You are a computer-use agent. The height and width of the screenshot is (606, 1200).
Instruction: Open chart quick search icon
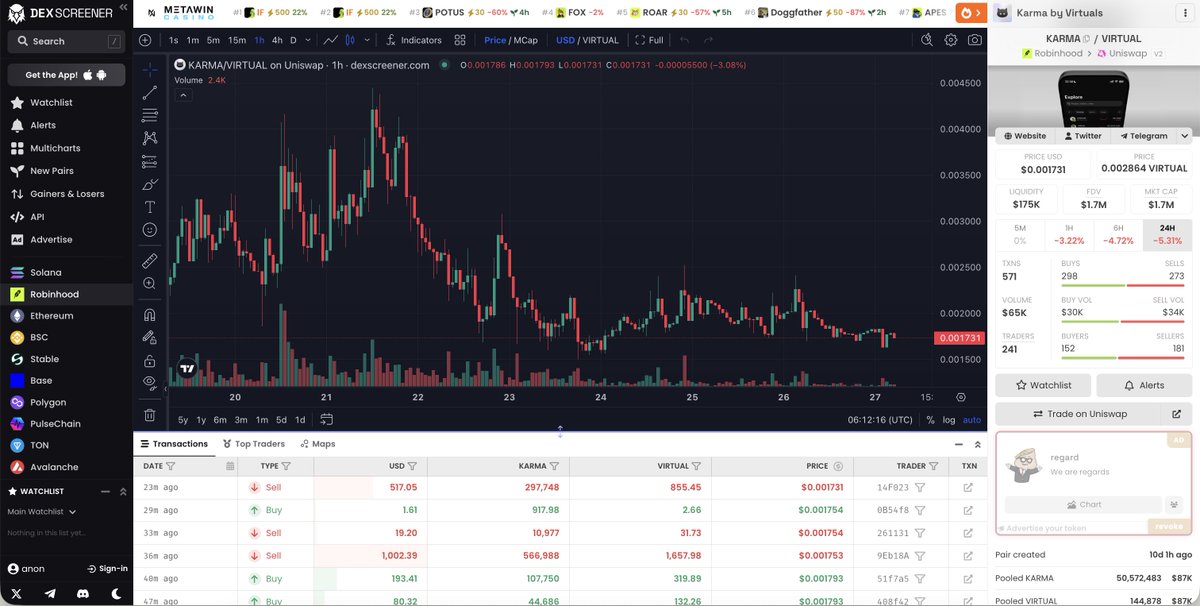click(927, 40)
